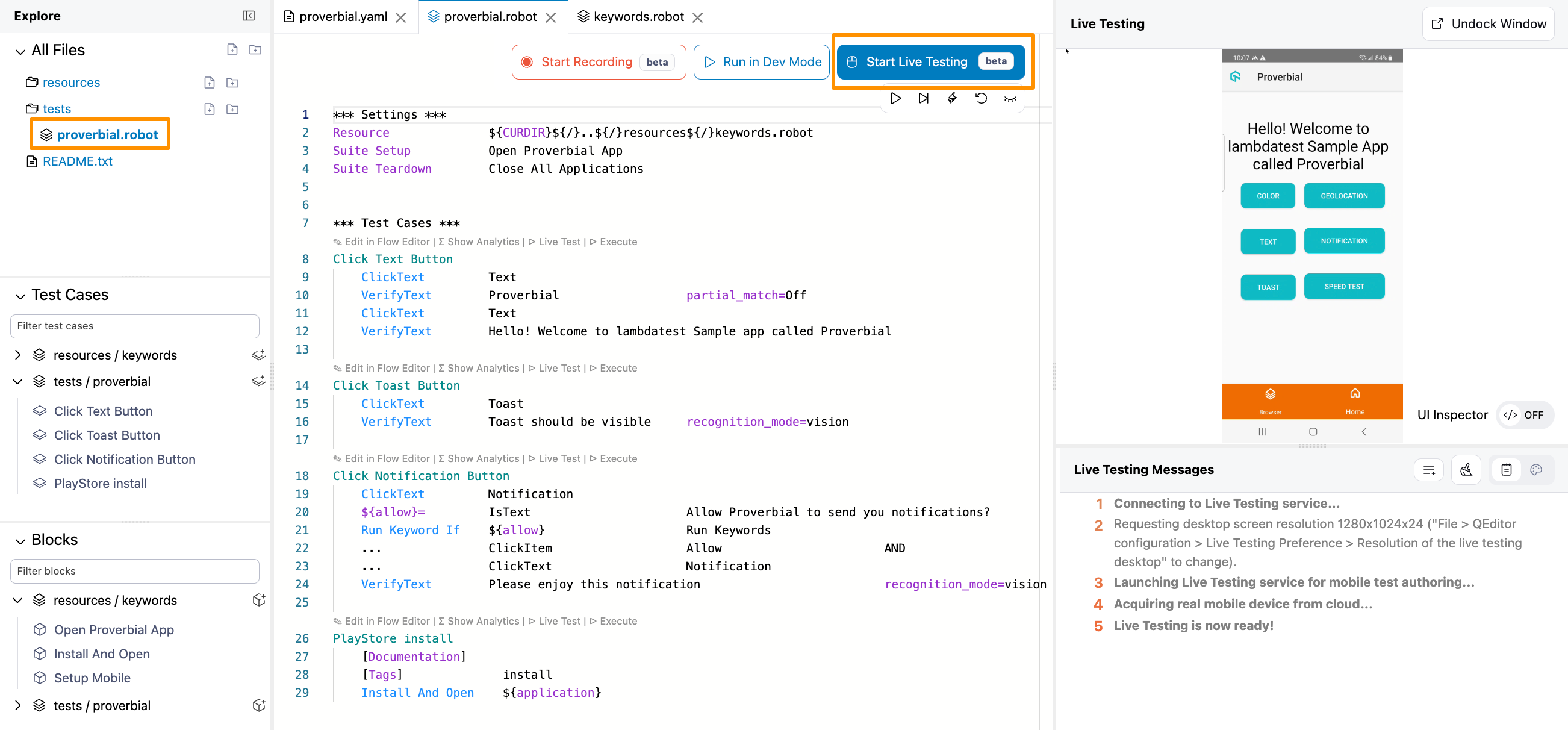Select the color palette view icon
Screen dimensions: 1568x730
(x=1535, y=469)
